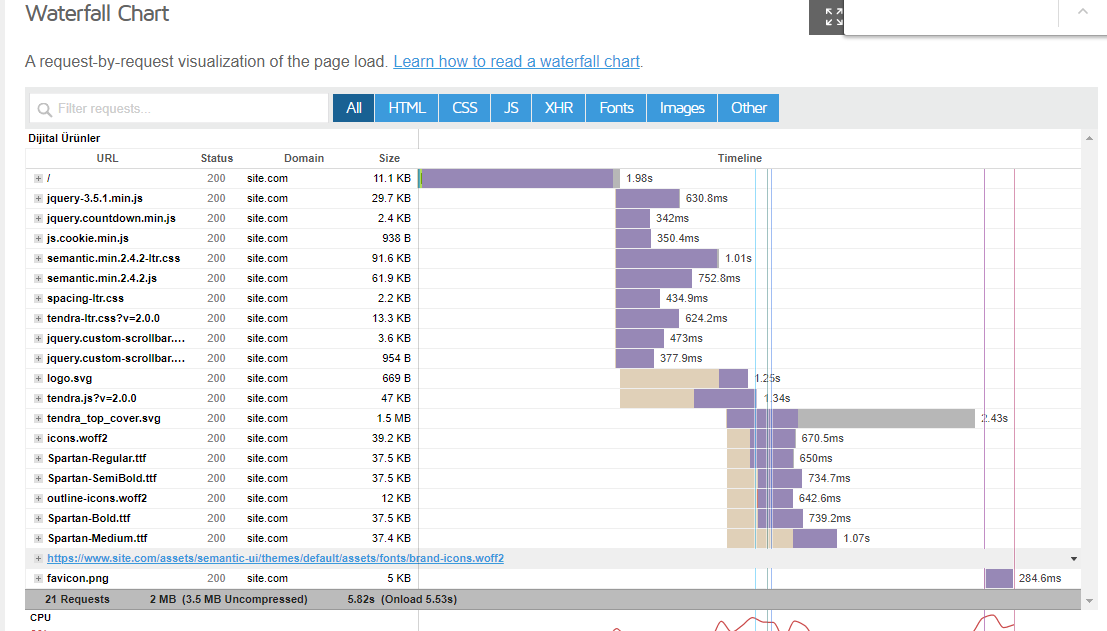Click the 284.6ms favicon.png timing bar
This screenshot has width=1107, height=631.
point(999,578)
